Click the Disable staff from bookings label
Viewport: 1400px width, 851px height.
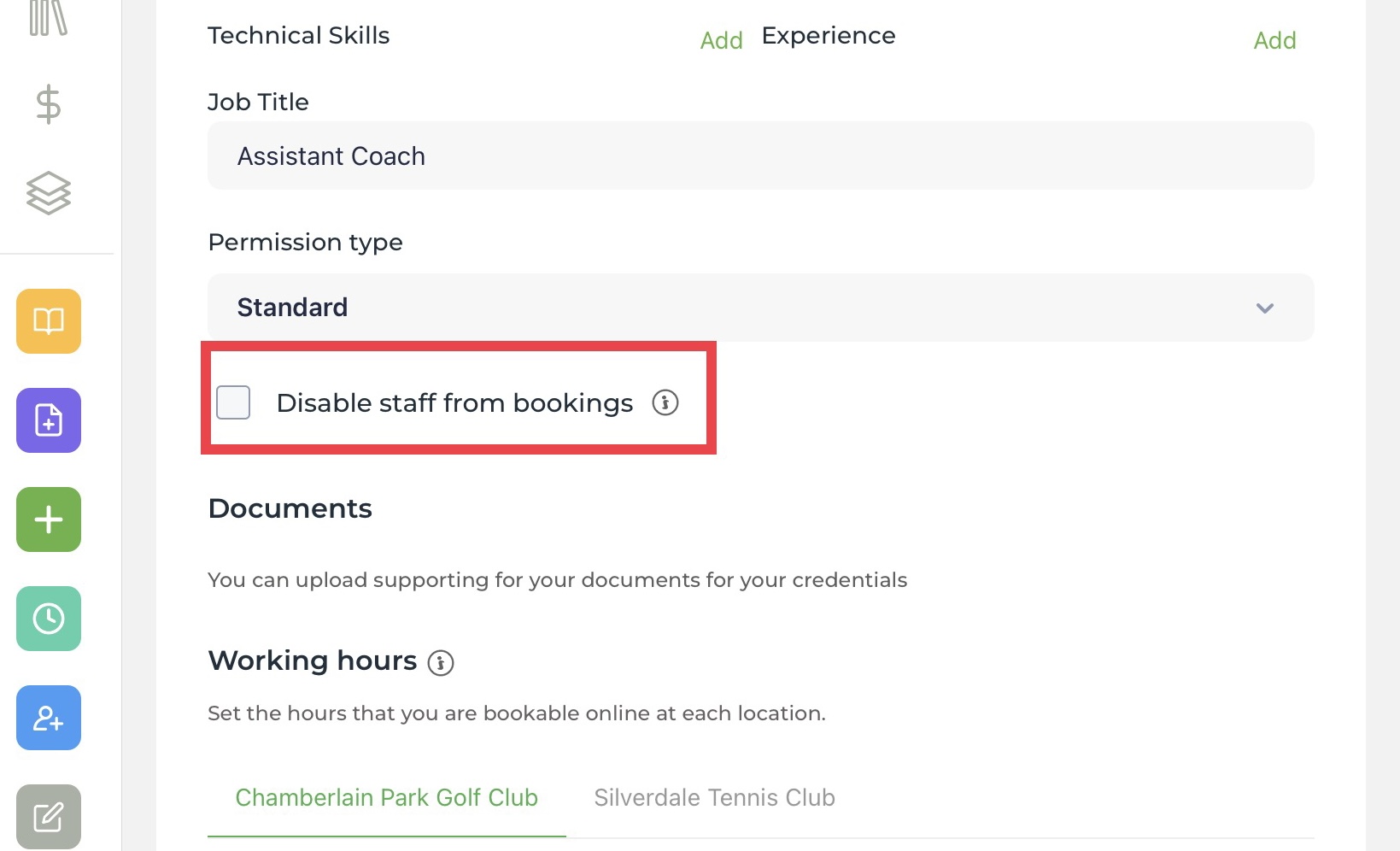[454, 402]
